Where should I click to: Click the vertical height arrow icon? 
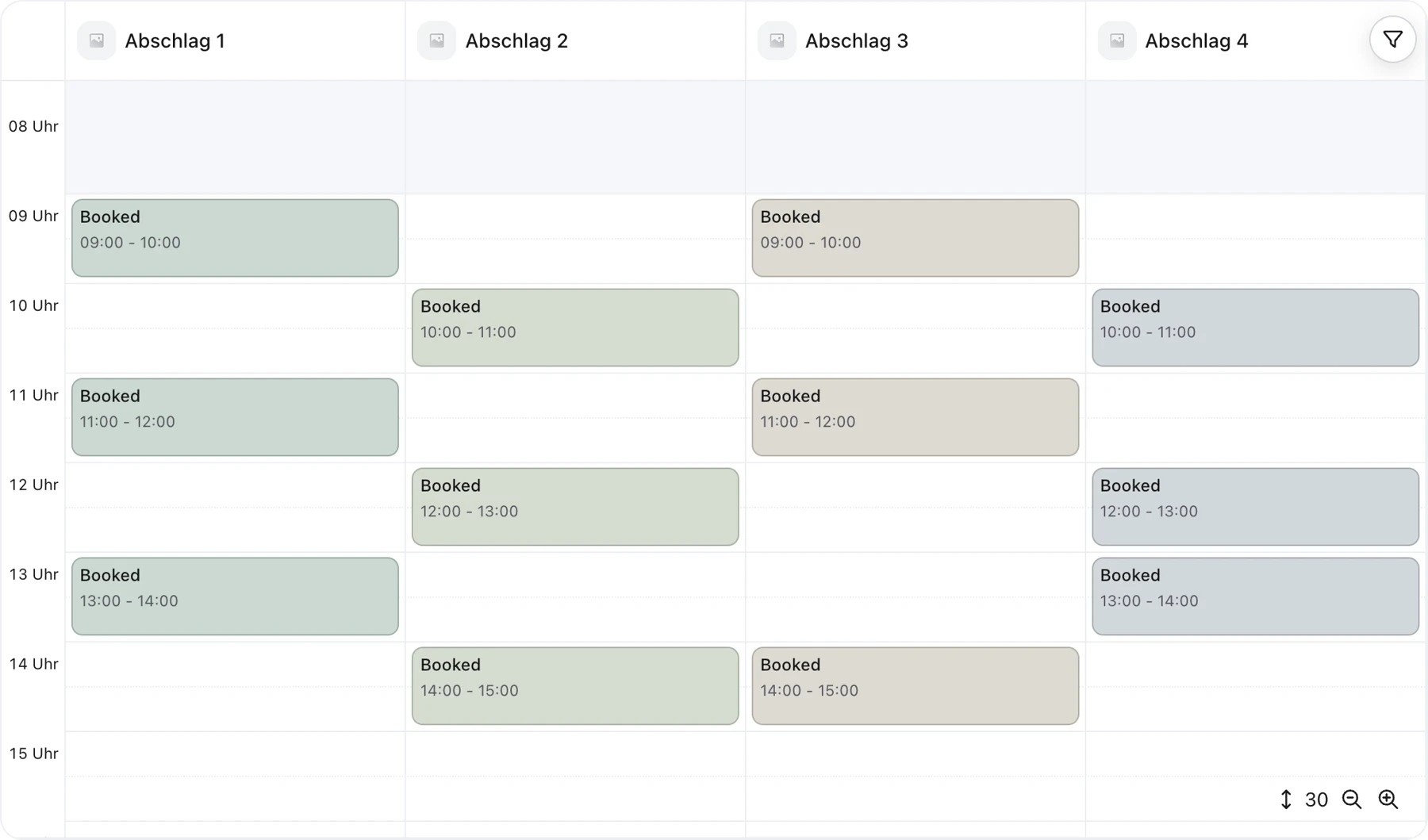click(x=1286, y=800)
